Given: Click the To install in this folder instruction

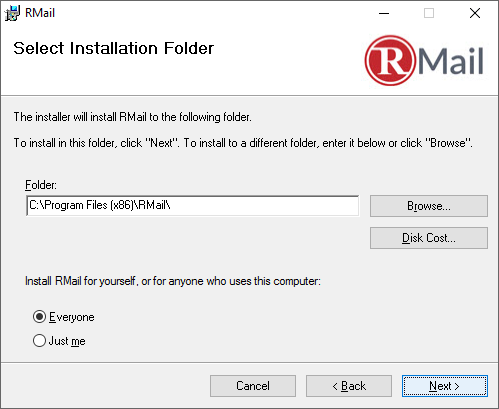Looking at the screenshot, I should coord(243,143).
